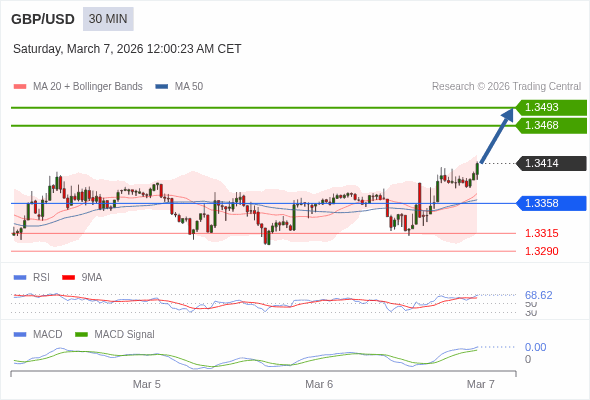Click the GBP/USD pair title

coord(43,19)
